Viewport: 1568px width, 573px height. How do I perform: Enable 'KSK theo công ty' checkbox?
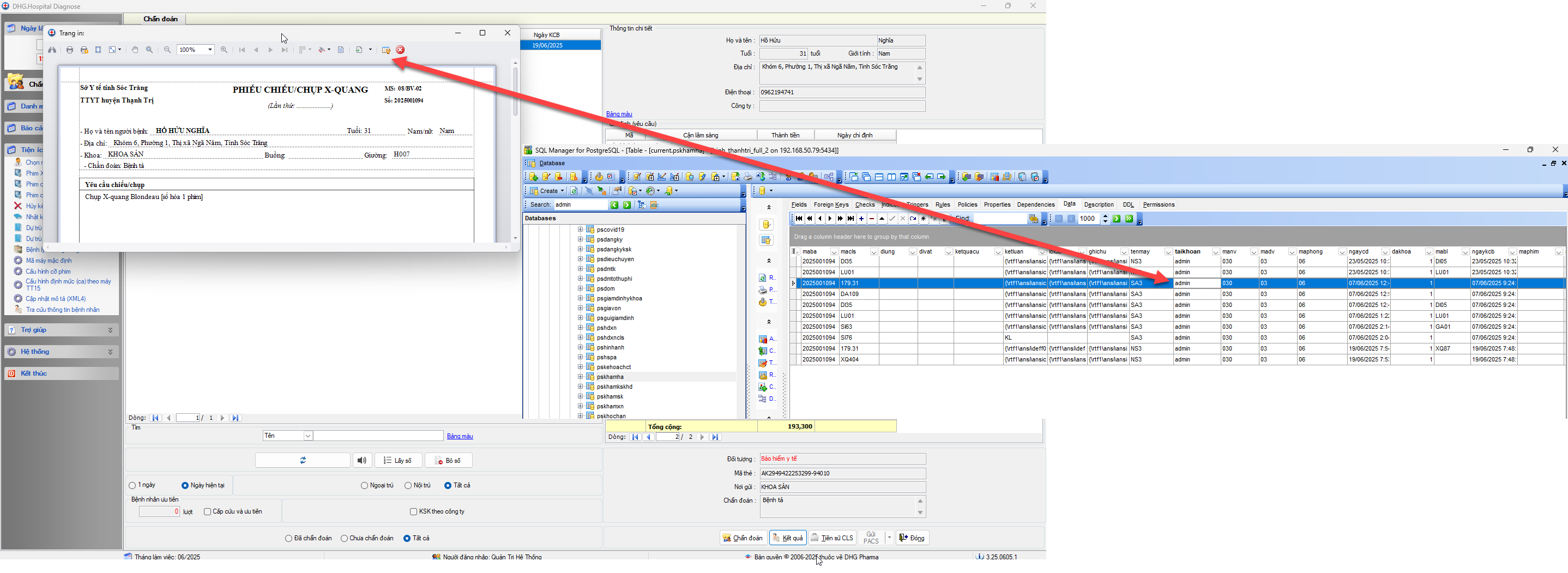pyautogui.click(x=414, y=511)
